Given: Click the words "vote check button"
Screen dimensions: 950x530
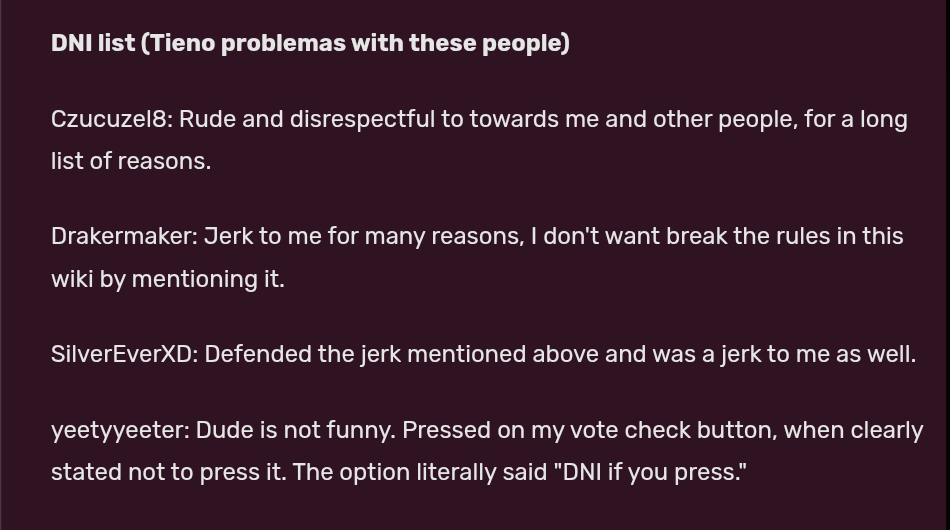Looking at the screenshot, I should click(x=684, y=430).
